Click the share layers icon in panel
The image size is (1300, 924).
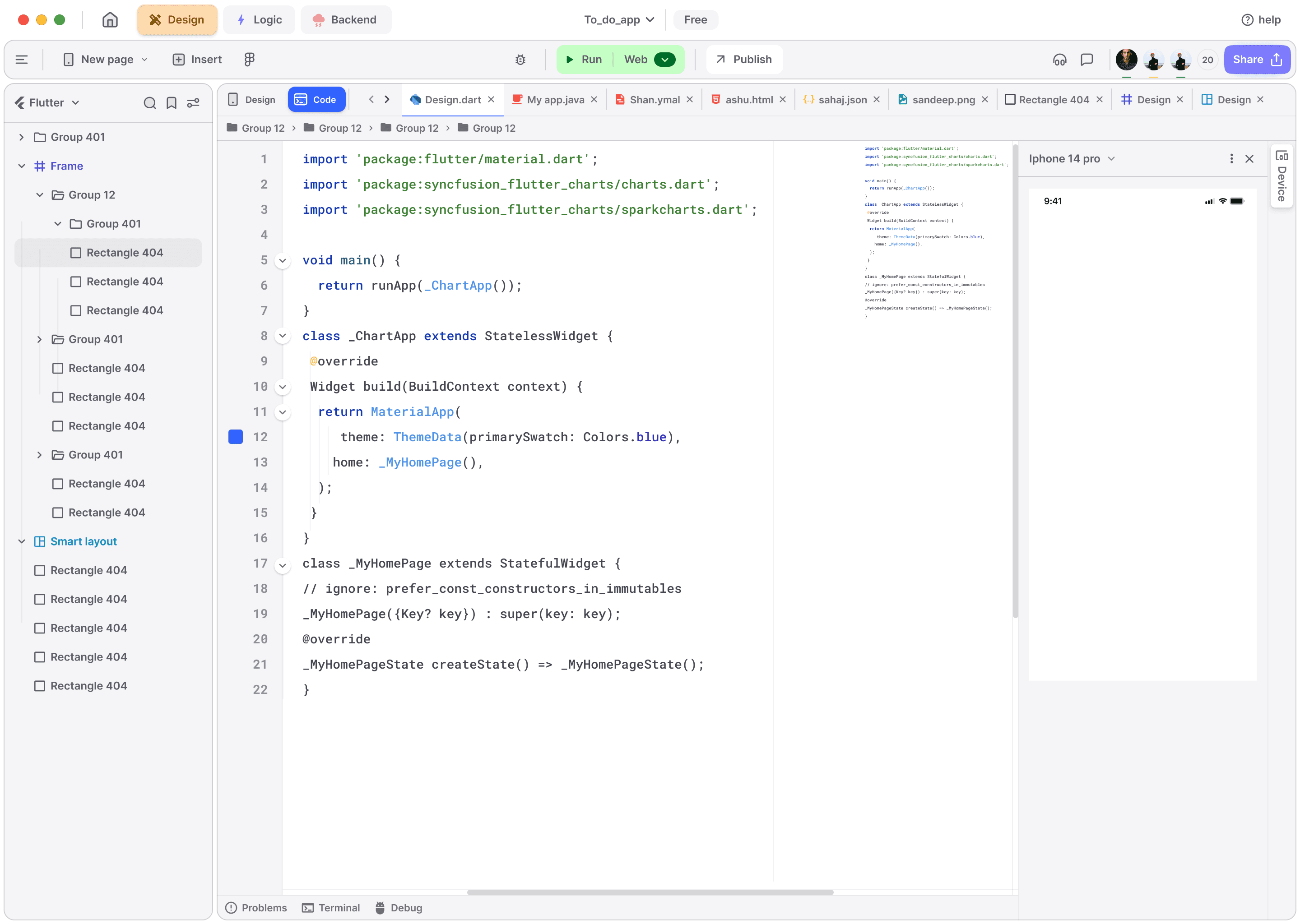pyautogui.click(x=193, y=102)
